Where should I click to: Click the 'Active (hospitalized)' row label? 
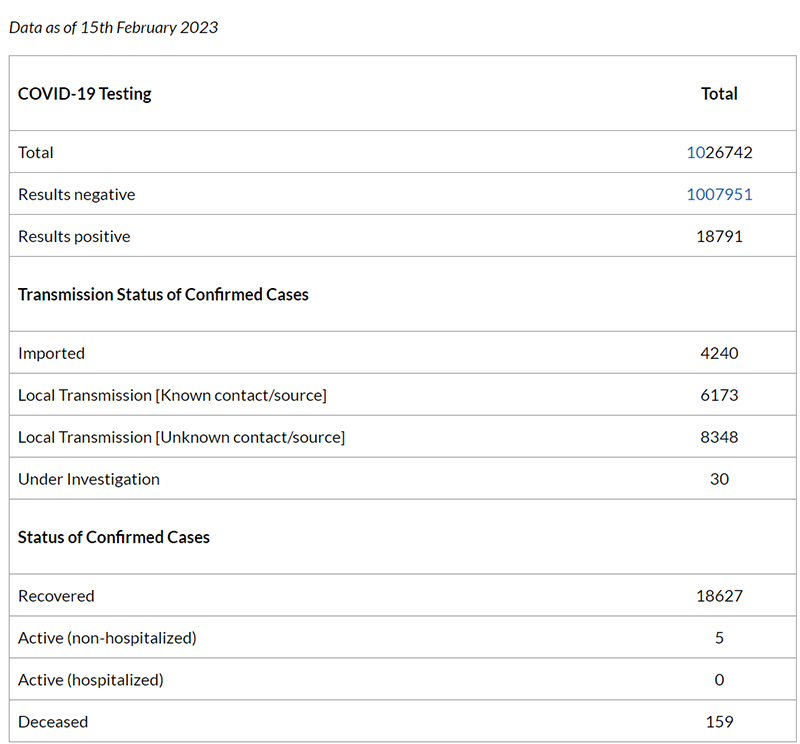[91, 680]
